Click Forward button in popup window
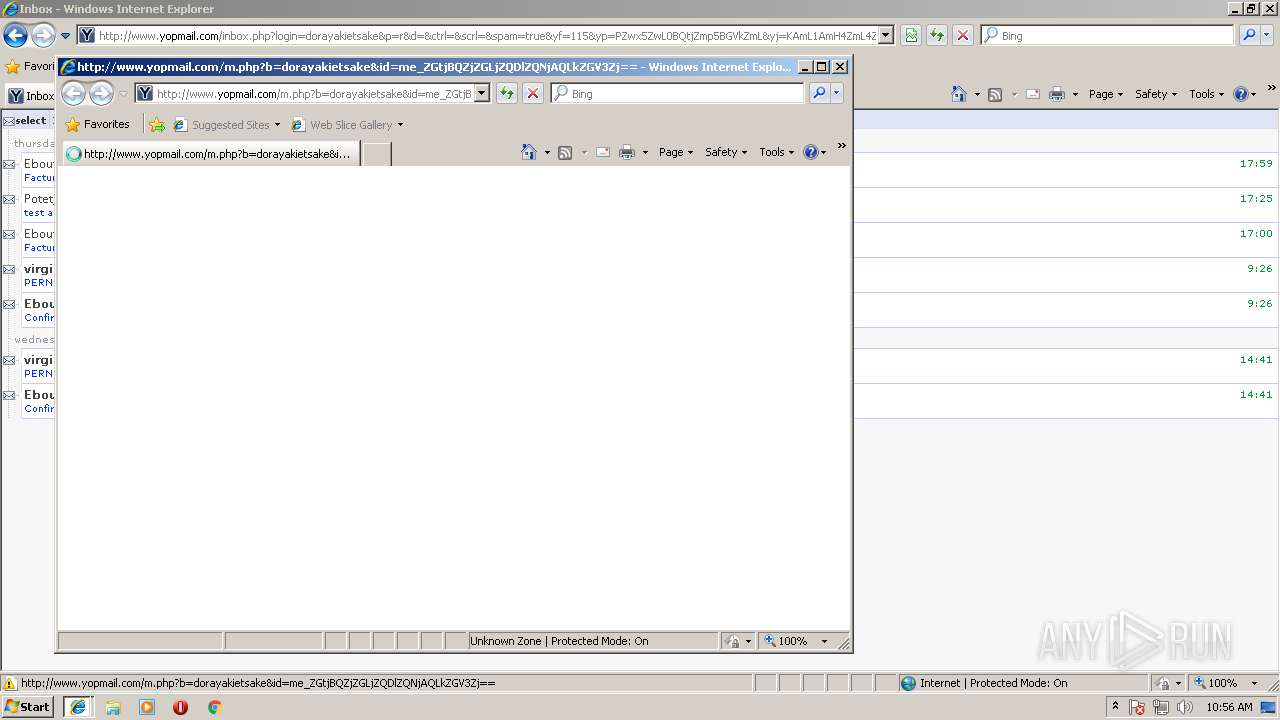 click(101, 94)
